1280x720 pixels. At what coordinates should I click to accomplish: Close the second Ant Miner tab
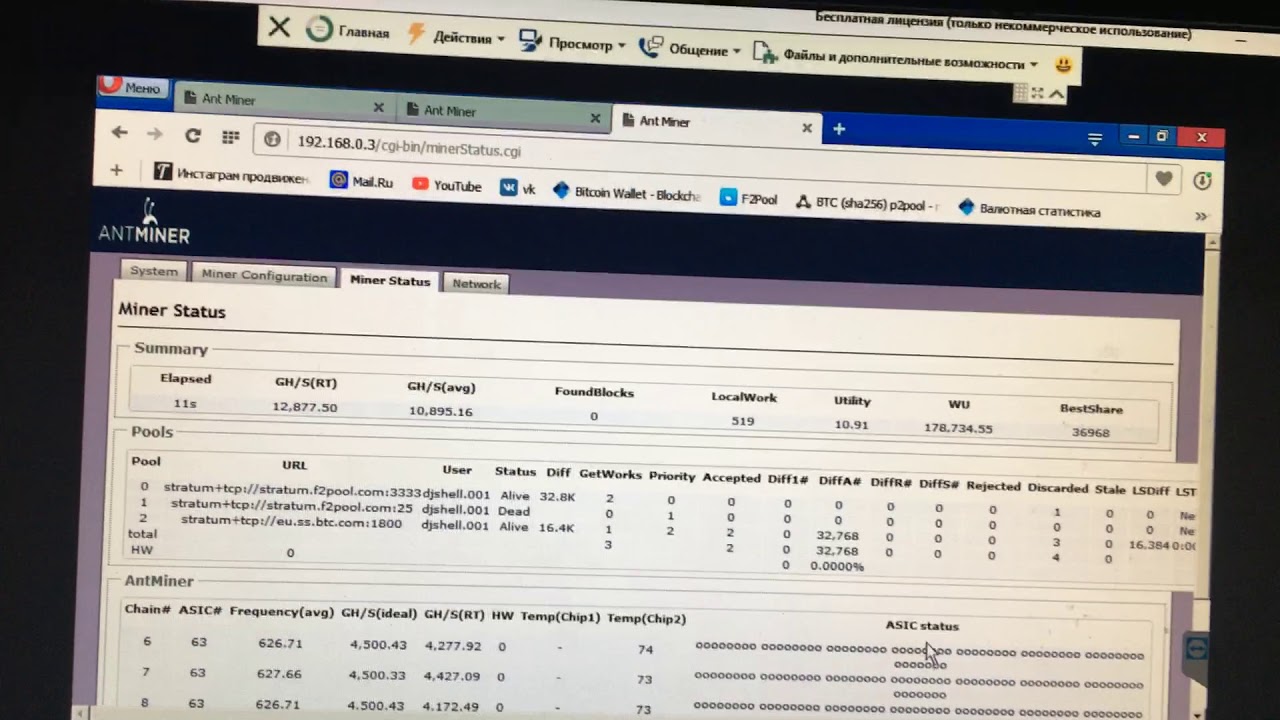(x=595, y=118)
